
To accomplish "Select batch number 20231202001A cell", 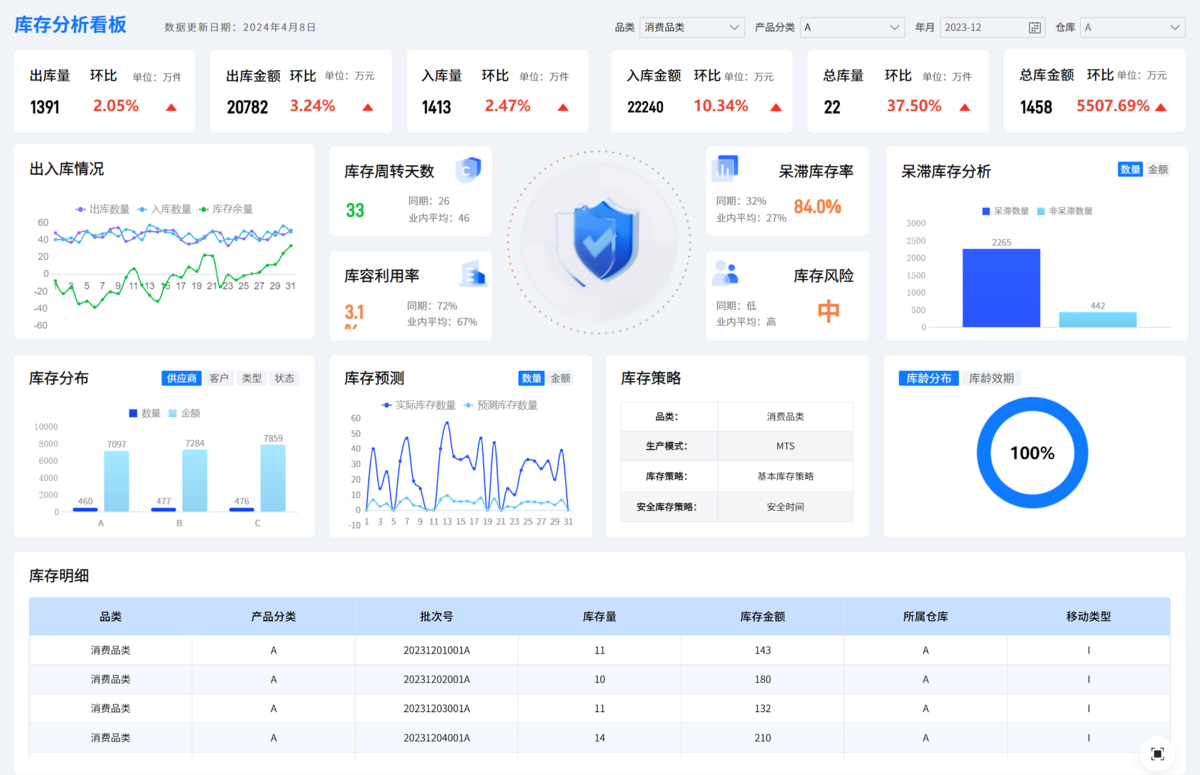I will (437, 679).
